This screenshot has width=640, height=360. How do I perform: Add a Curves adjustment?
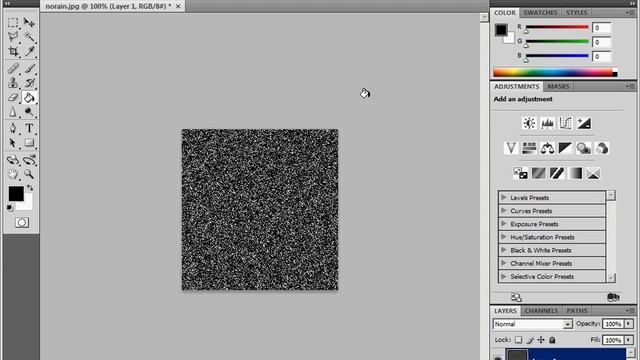coord(566,123)
